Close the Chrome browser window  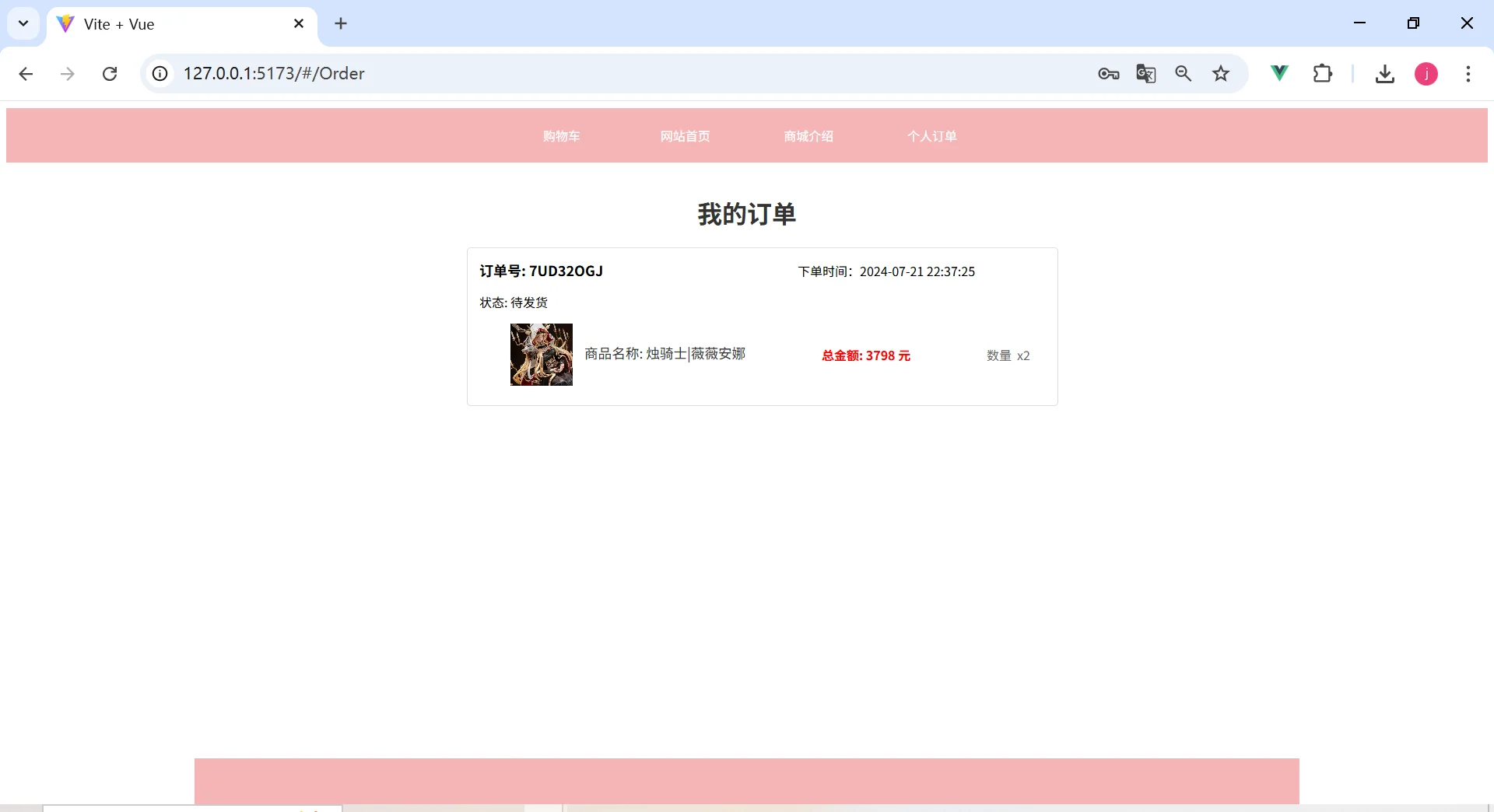[x=1468, y=23]
